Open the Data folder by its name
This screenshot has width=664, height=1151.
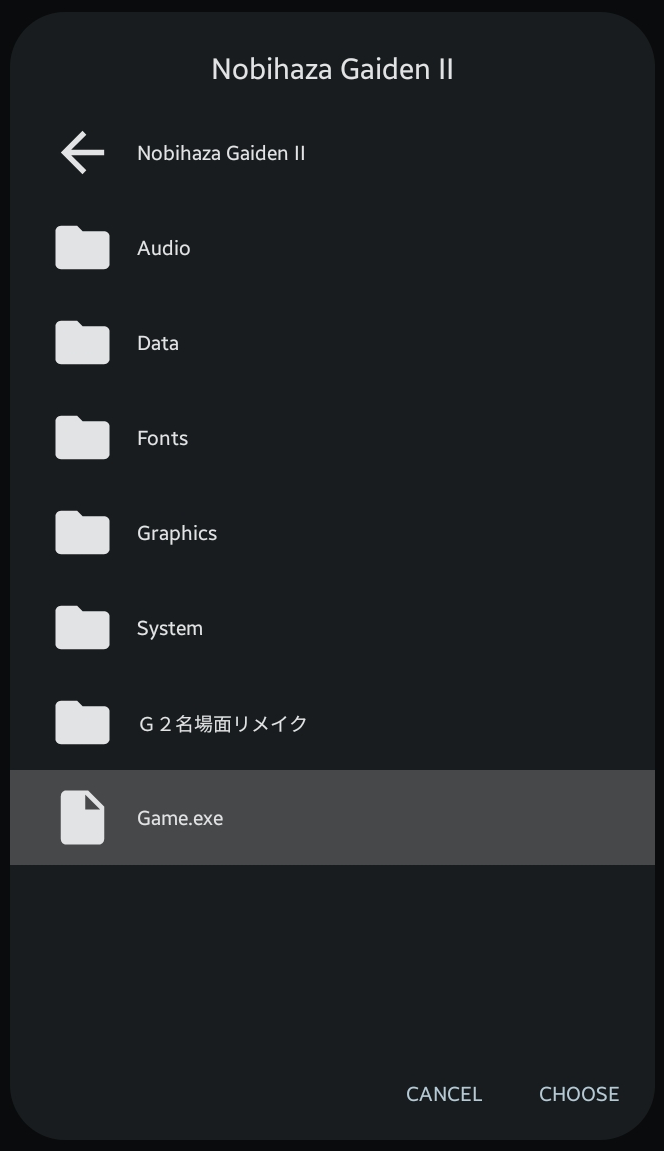coord(158,343)
